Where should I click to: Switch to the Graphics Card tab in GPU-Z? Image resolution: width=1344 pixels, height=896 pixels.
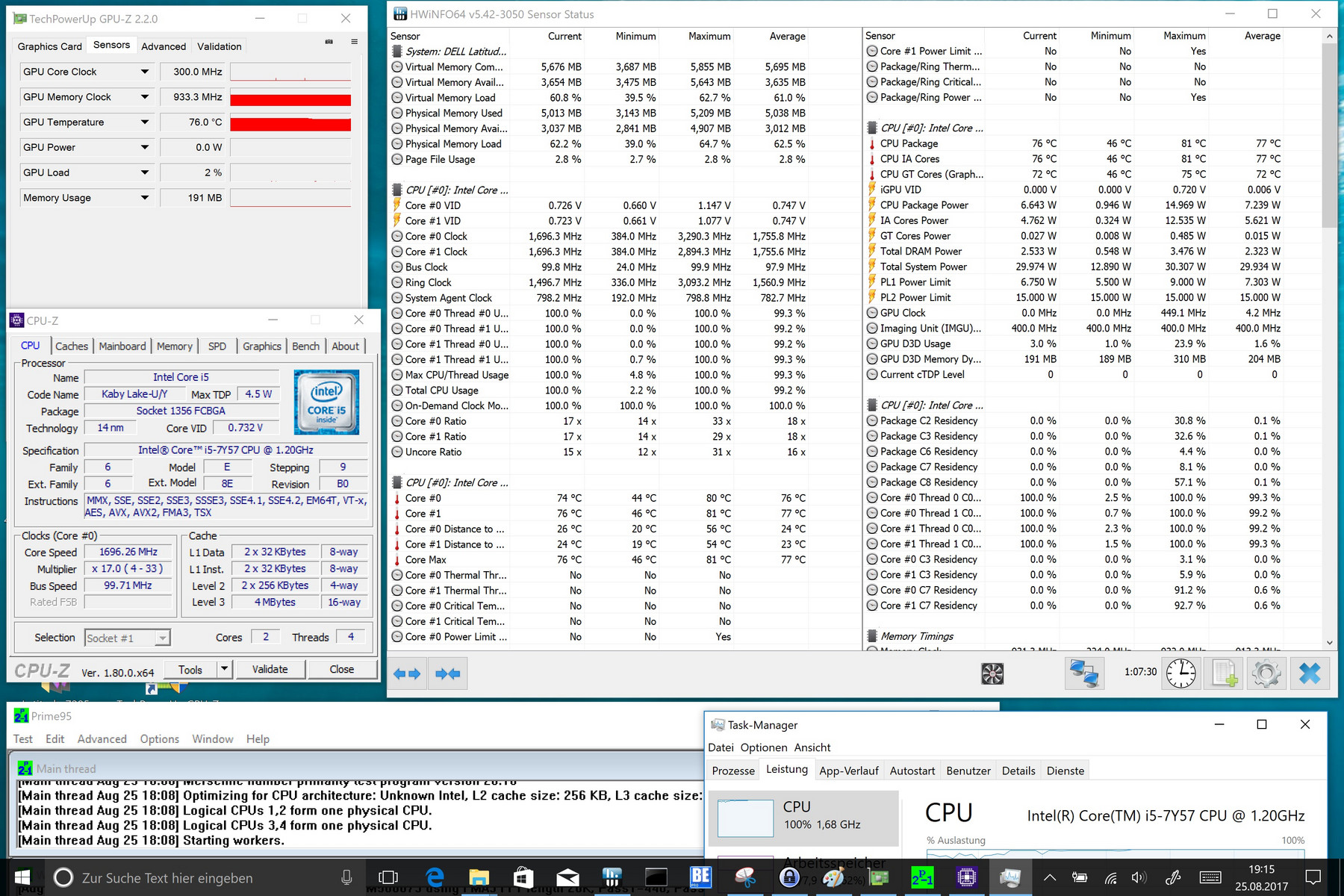pos(50,46)
